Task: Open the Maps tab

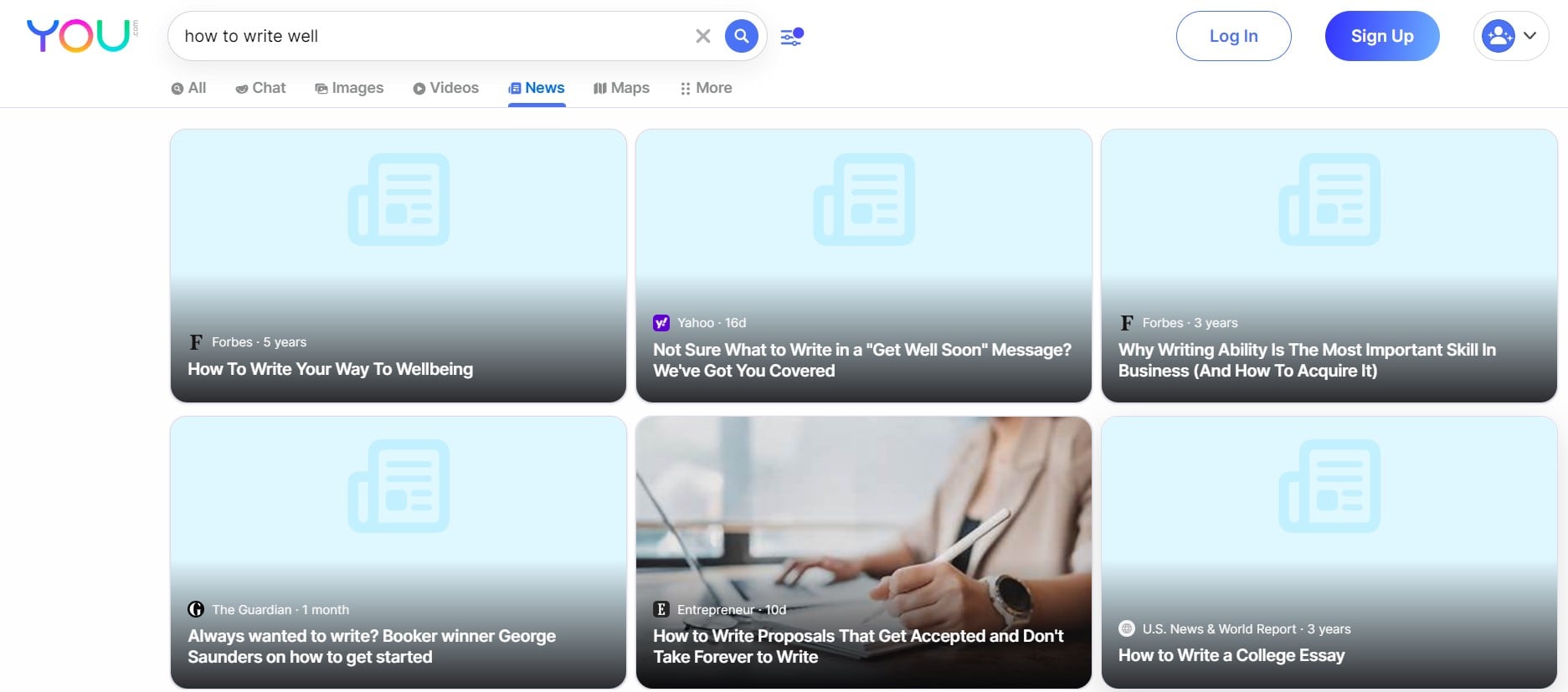Action: click(x=621, y=88)
